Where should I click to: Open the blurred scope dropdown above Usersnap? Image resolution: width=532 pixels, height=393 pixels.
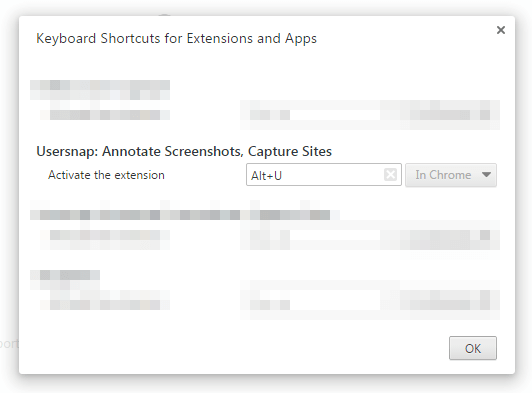(451, 115)
